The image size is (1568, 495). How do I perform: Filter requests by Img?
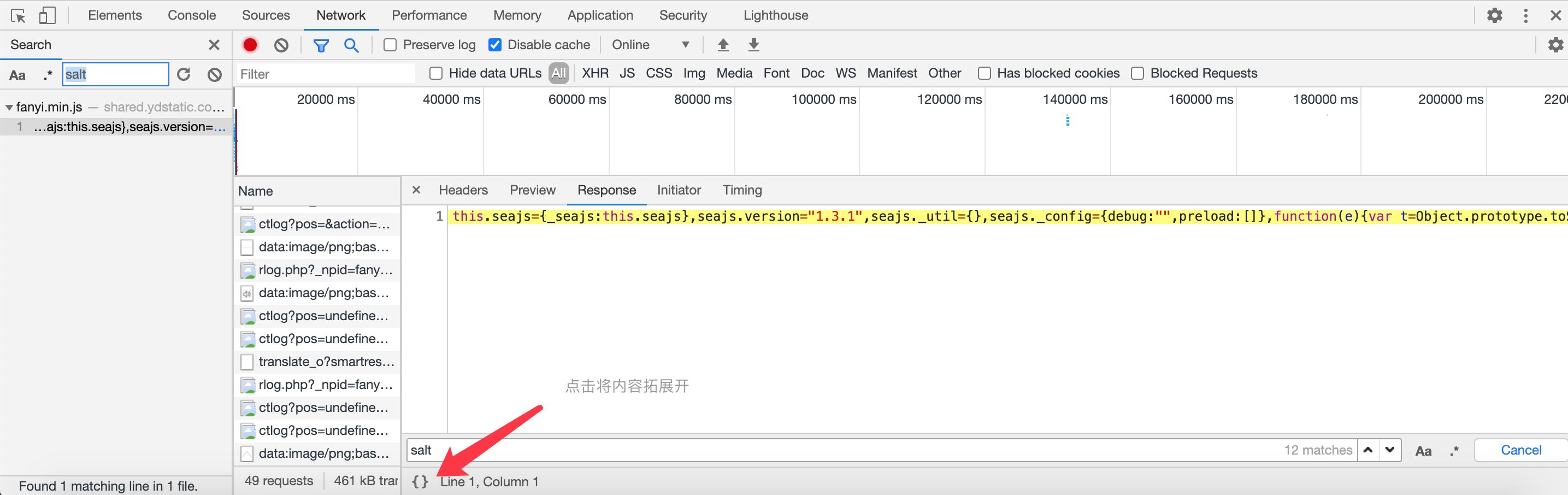coord(694,74)
